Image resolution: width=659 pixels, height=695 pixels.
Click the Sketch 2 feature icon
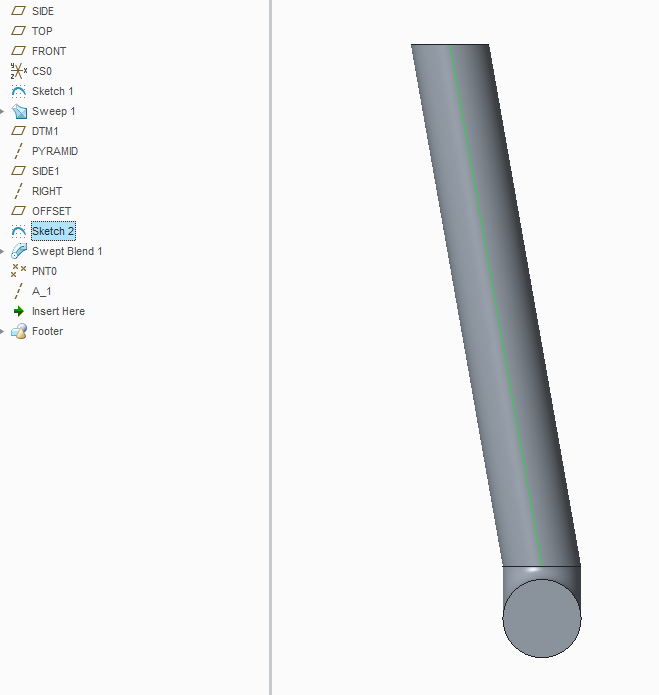point(19,231)
